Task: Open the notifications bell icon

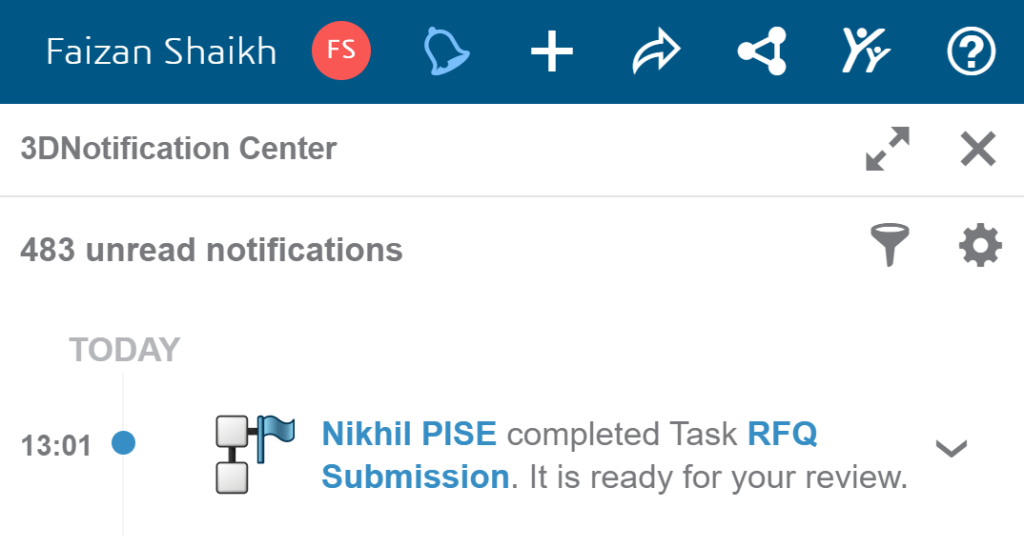Action: 447,51
